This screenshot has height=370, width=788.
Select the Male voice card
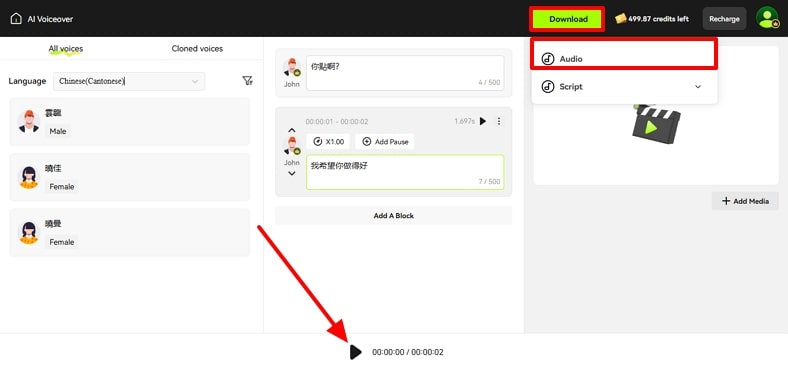point(130,122)
